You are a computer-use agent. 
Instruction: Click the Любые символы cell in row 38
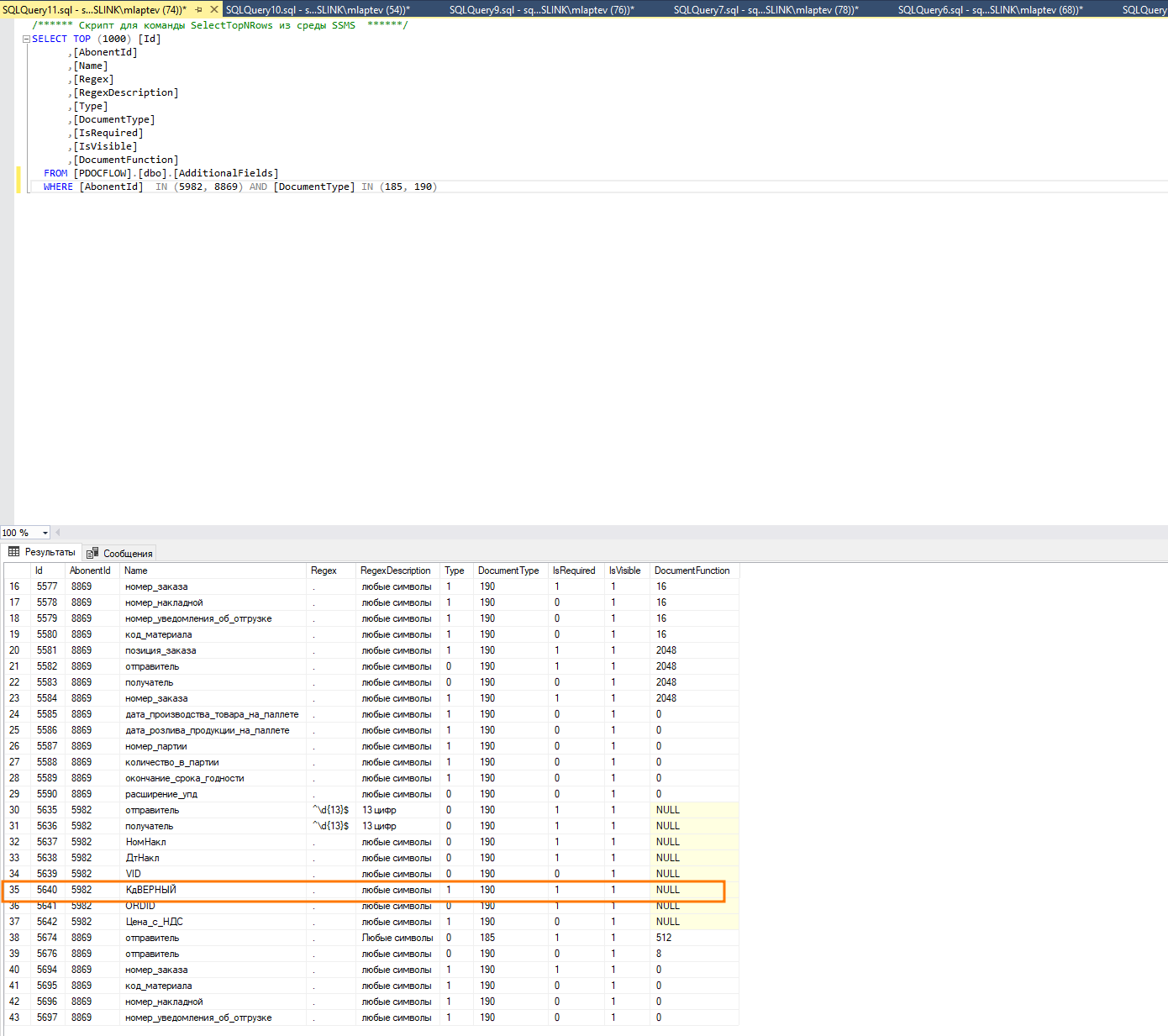pyautogui.click(x=399, y=938)
